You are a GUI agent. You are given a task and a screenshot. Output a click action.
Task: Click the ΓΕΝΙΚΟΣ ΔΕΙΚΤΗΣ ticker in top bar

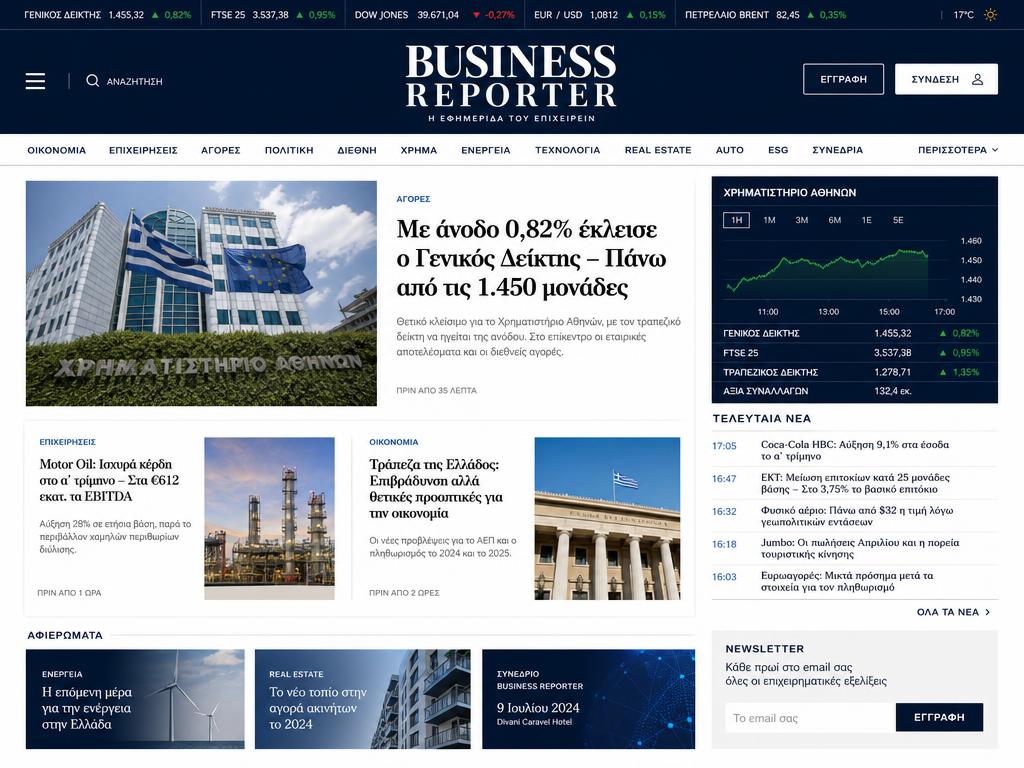pos(108,14)
